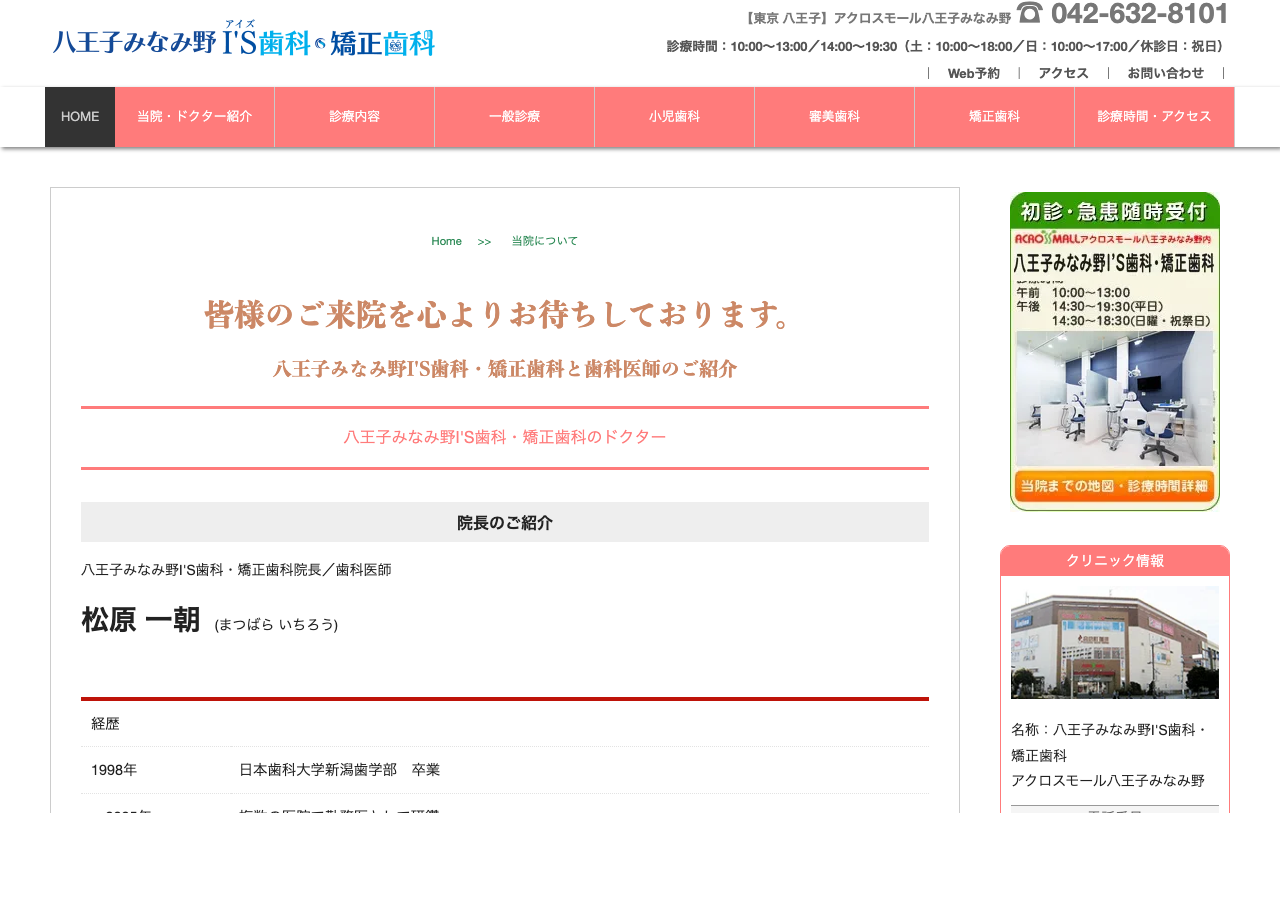Go to 一般診療 page

pyautogui.click(x=515, y=117)
